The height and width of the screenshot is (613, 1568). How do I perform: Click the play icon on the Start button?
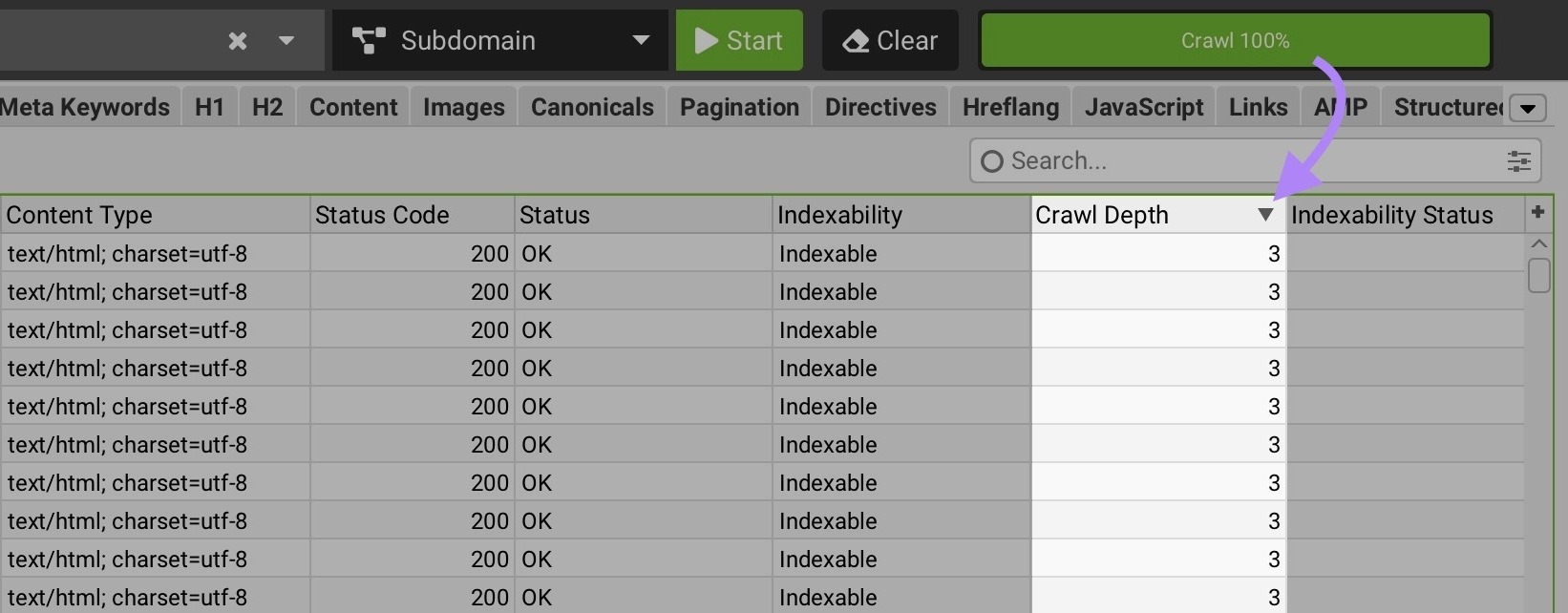click(708, 40)
